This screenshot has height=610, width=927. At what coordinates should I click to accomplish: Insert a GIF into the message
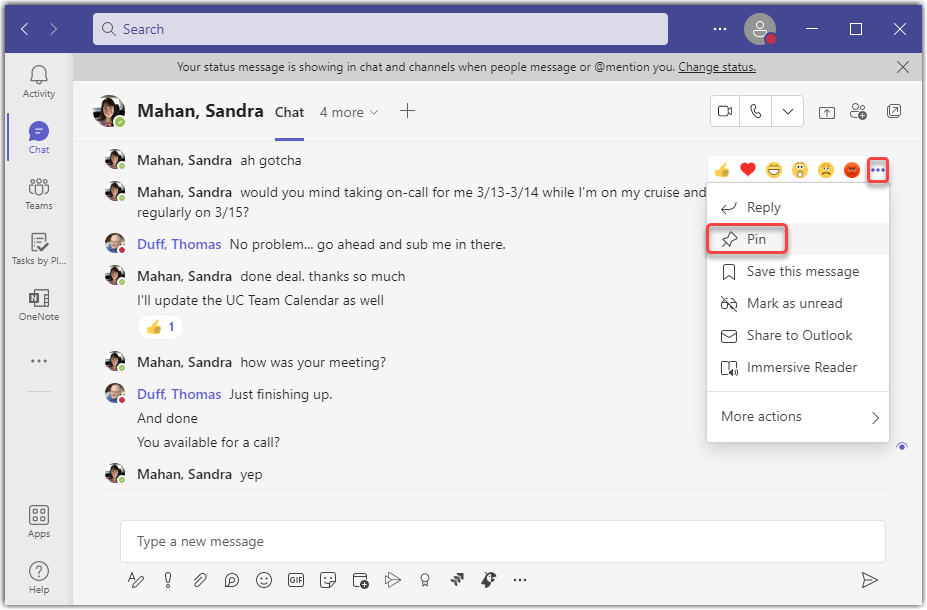tap(296, 580)
